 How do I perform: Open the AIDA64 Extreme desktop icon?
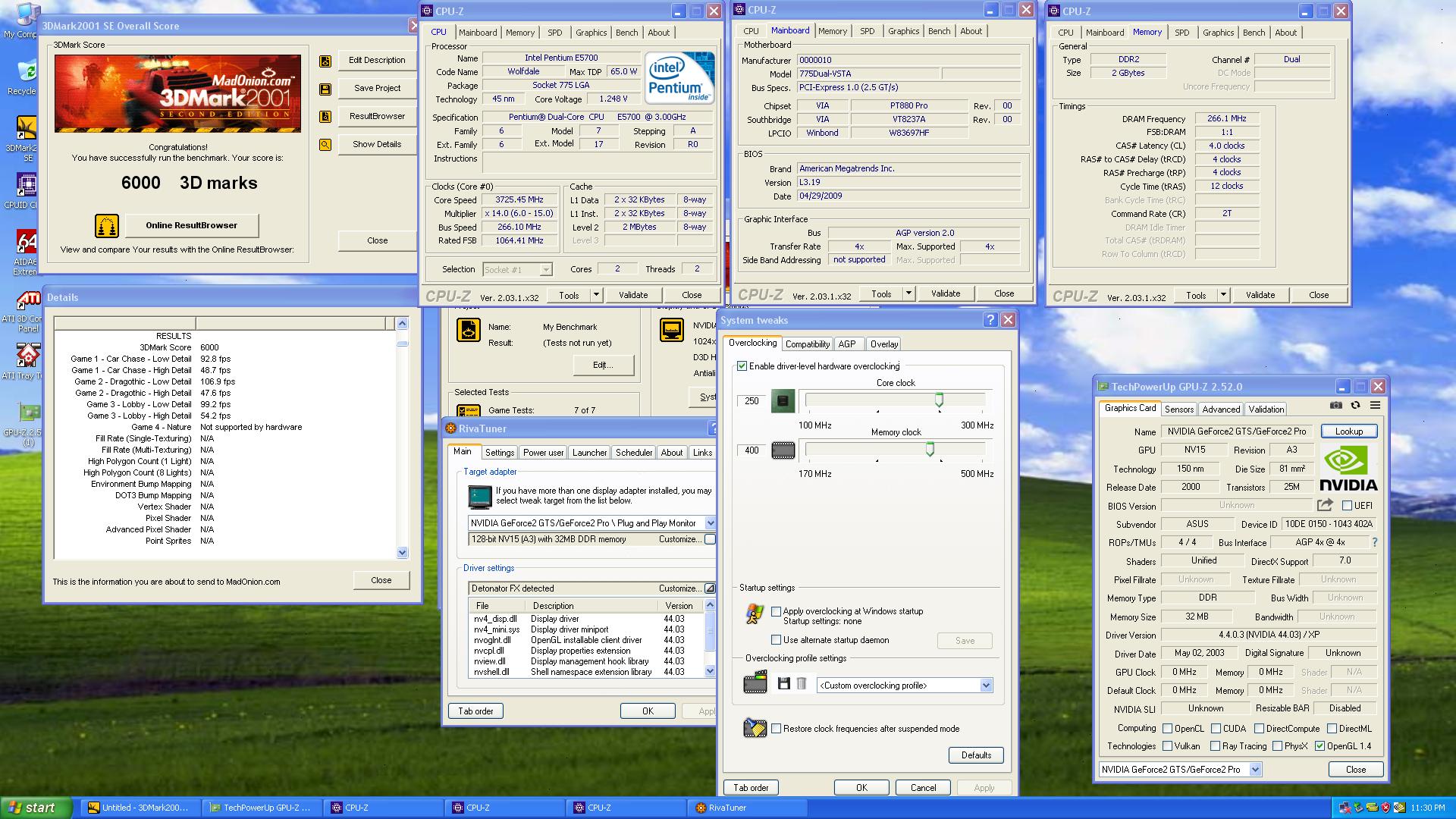click(26, 242)
